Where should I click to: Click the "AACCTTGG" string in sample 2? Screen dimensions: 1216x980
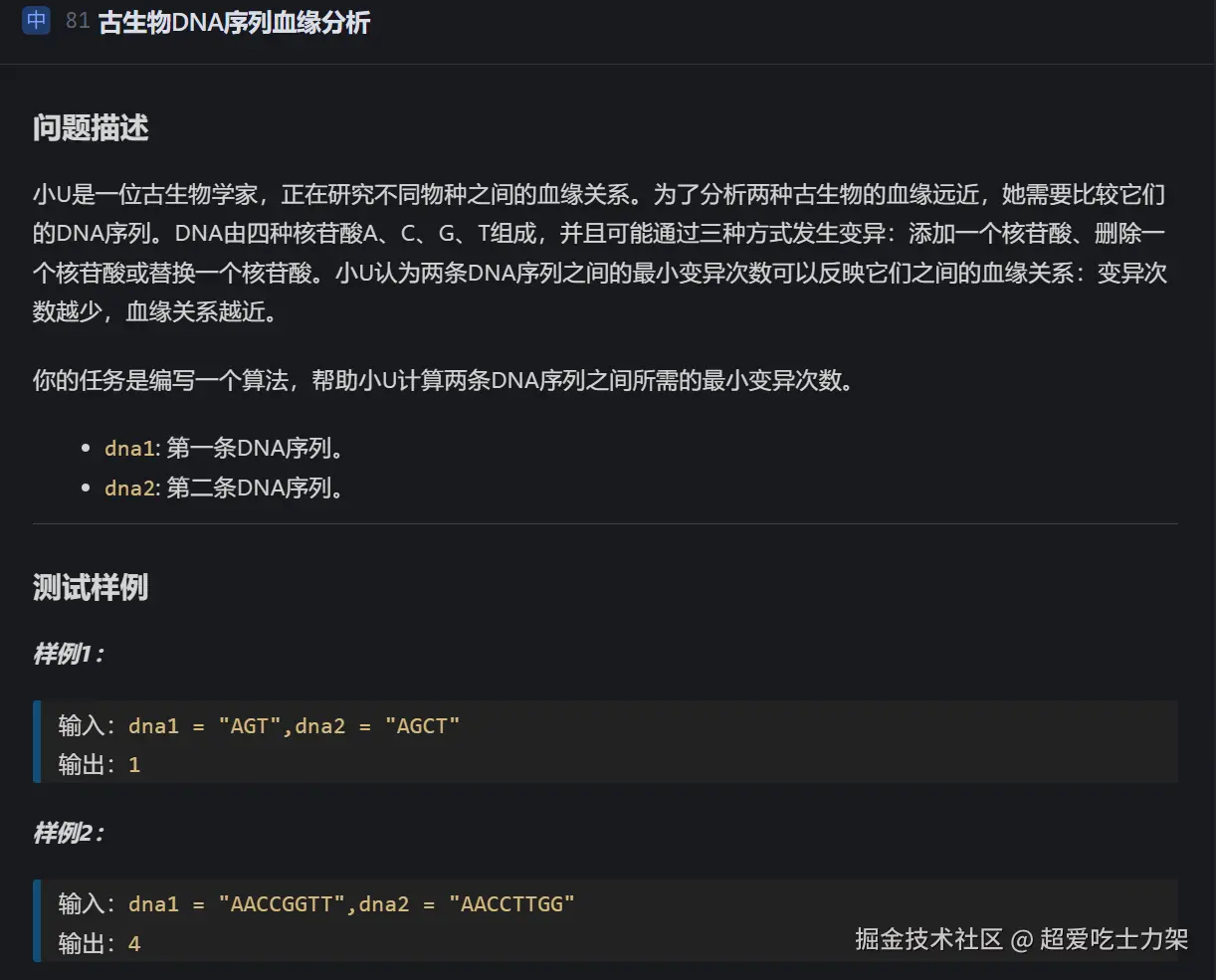click(511, 904)
